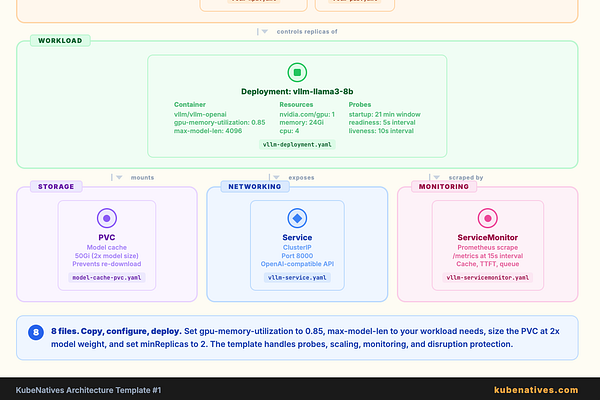Click the "Port 8000" line
600x400 pixels.
click(297, 256)
